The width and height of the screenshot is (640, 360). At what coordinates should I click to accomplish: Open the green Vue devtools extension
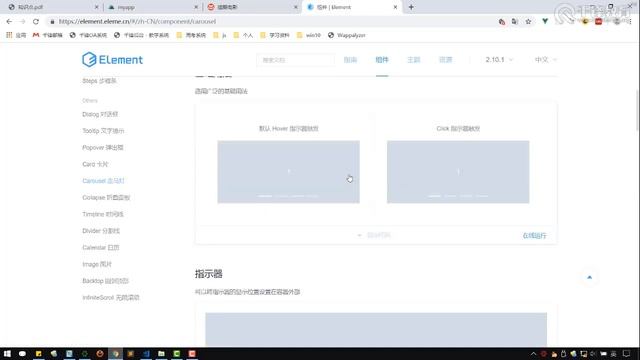point(545,21)
